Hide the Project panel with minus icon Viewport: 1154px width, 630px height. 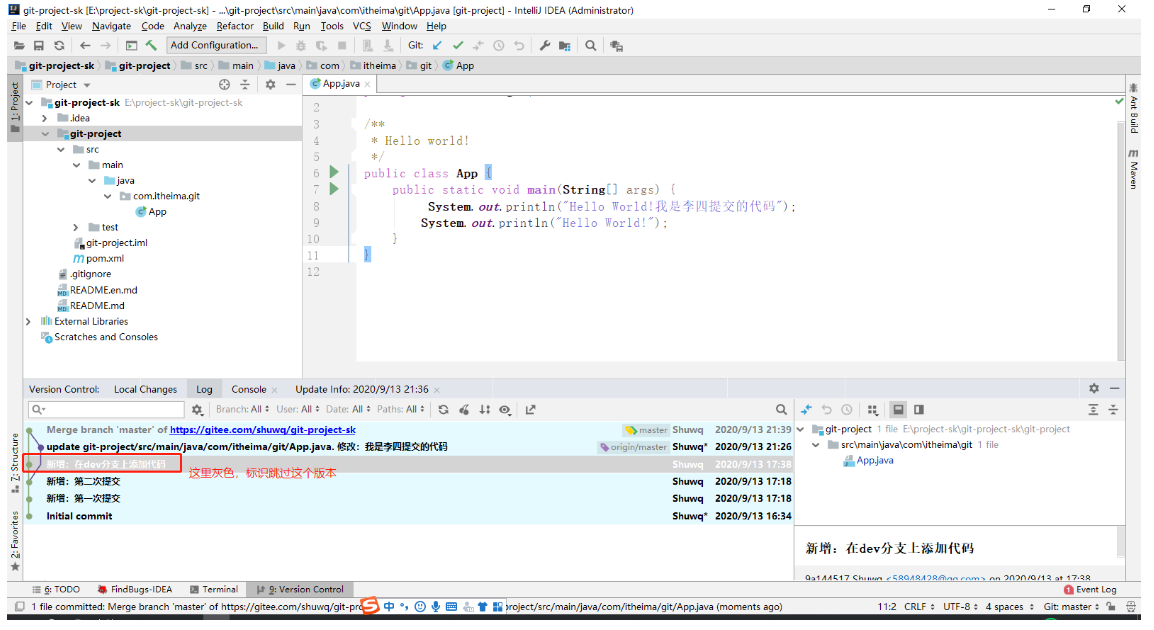(291, 85)
